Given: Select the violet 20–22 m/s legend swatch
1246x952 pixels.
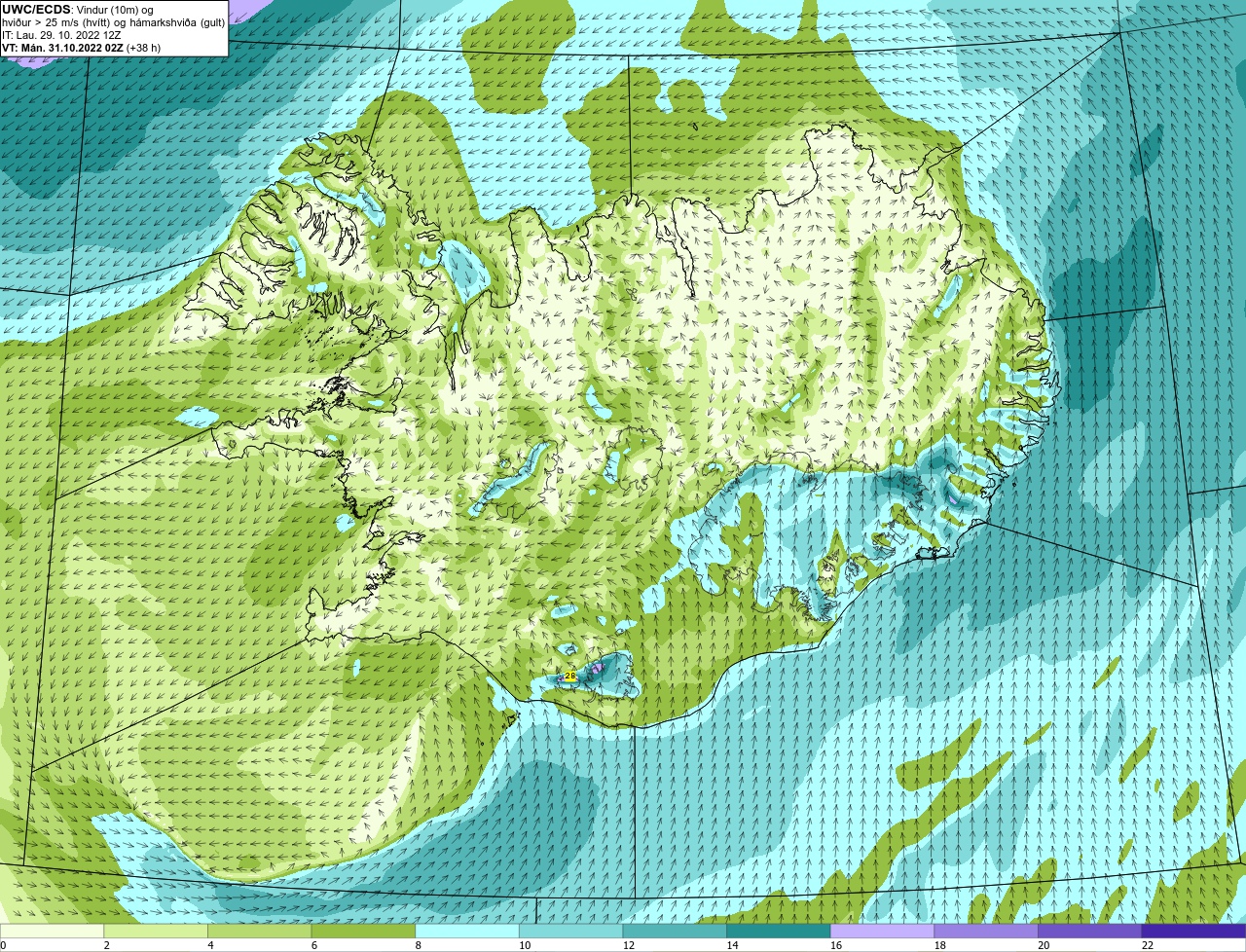Looking at the screenshot, I should coord(1090,931).
